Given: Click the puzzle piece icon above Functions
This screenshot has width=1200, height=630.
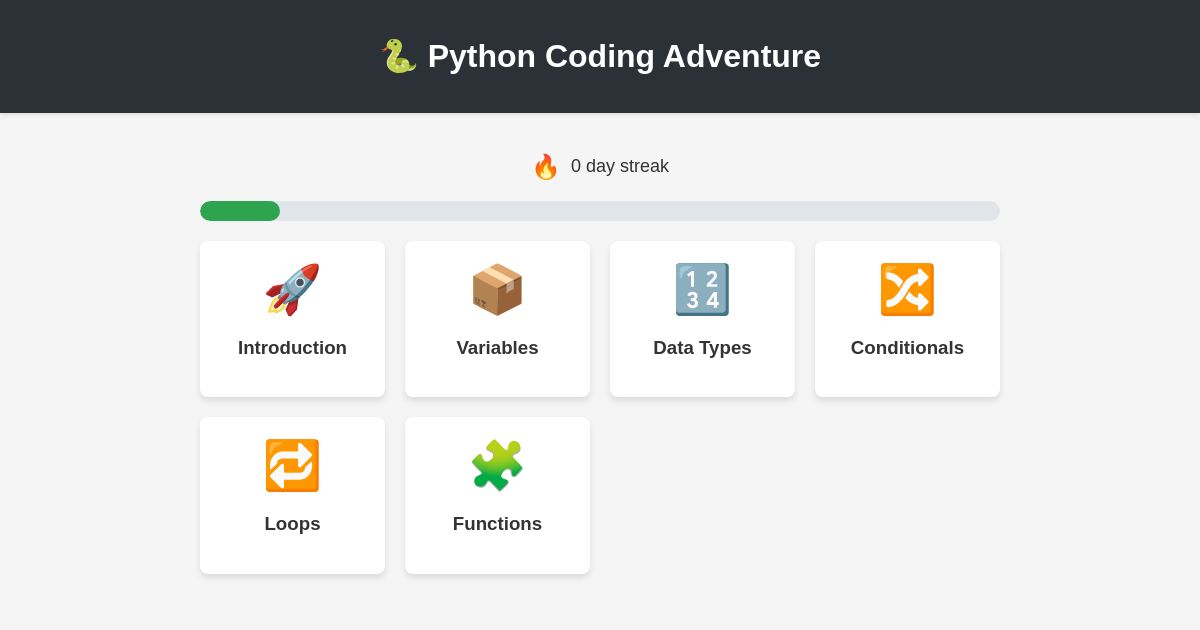Looking at the screenshot, I should click(x=497, y=465).
